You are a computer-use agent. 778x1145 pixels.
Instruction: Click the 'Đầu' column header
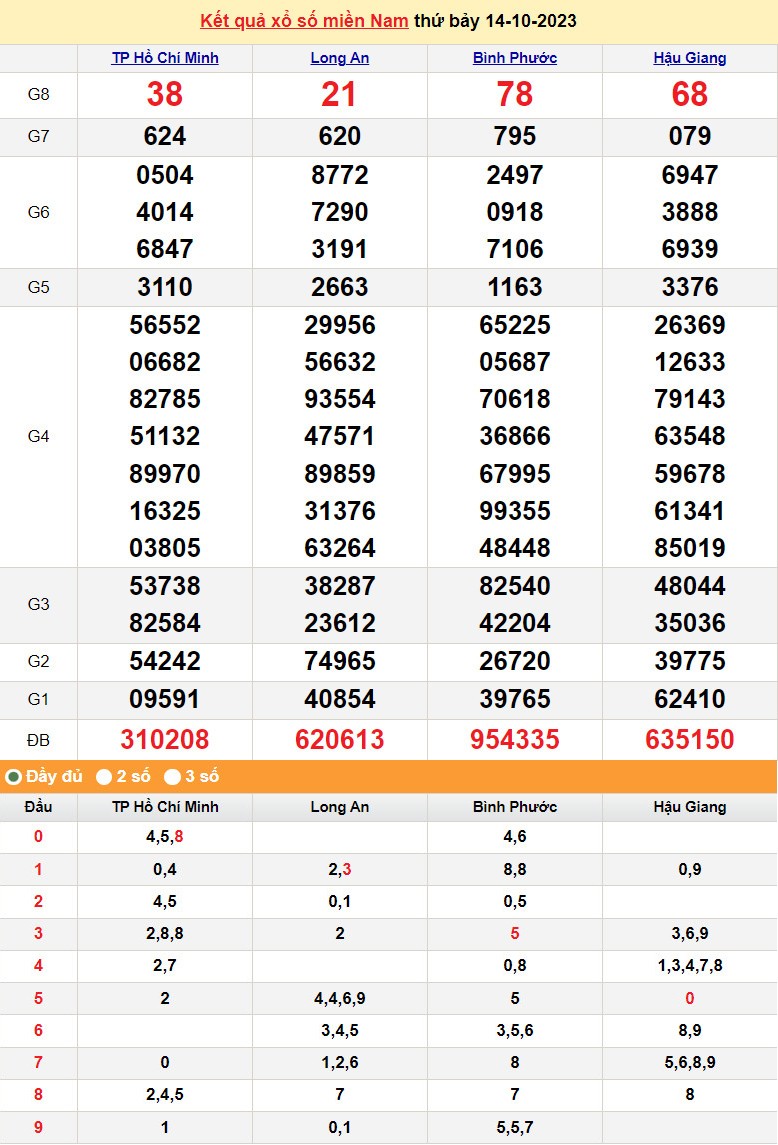pos(38,807)
